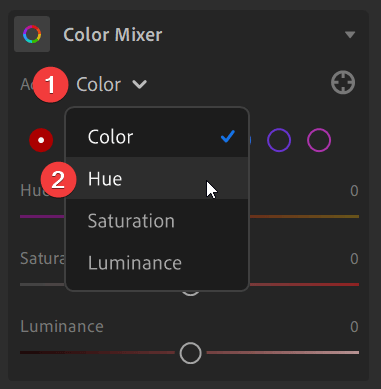Click the Color Mixer rainbow ring icon
The height and width of the screenshot is (389, 381).
[x=32, y=34]
